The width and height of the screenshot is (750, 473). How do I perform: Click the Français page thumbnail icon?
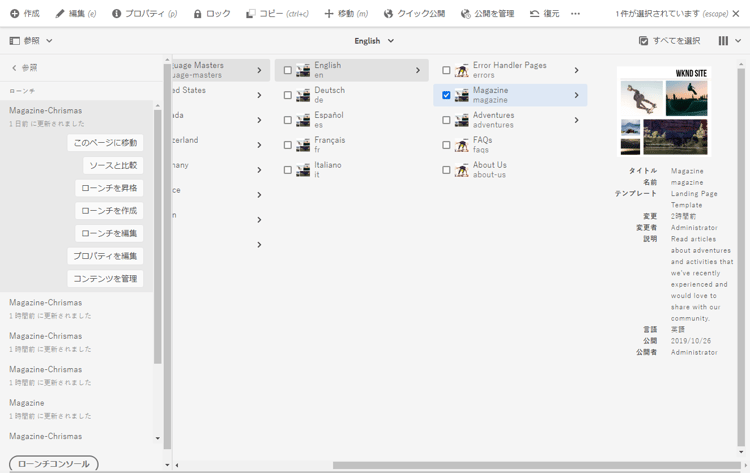click(x=303, y=145)
